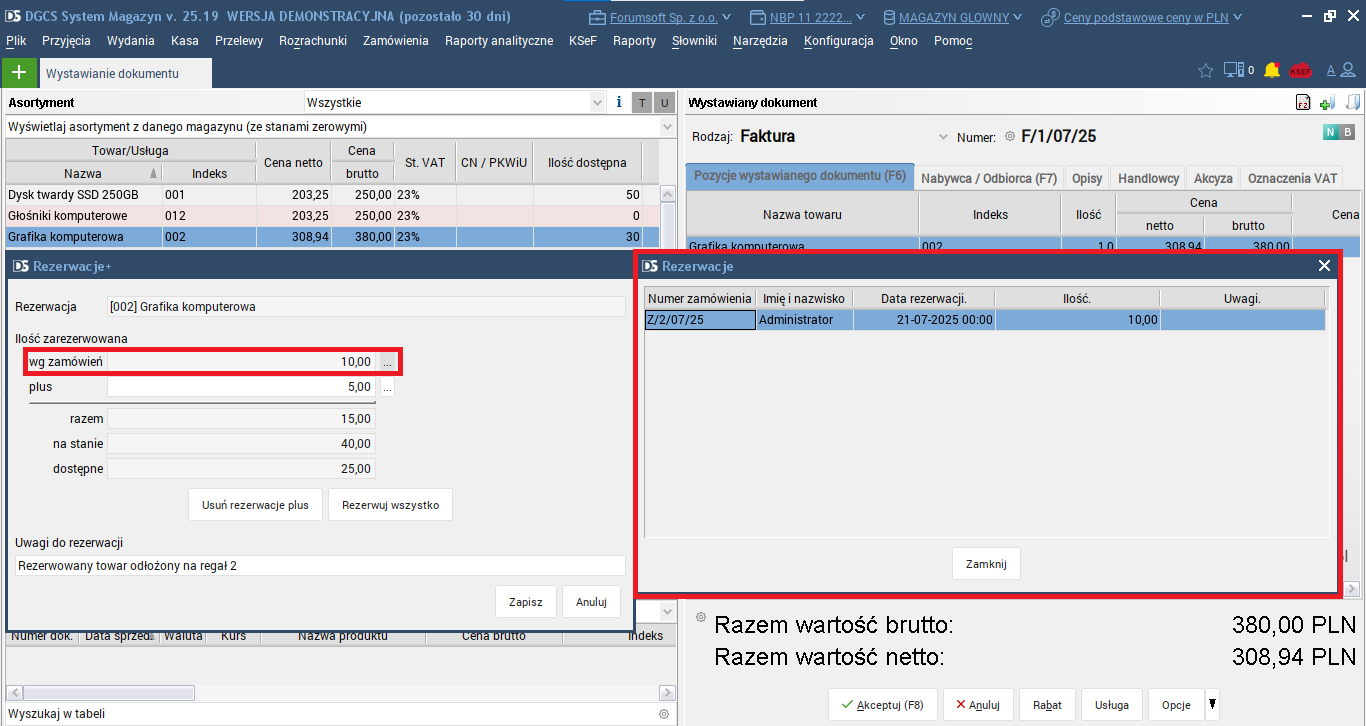
Task: Toggle the U filter button
Action: coord(664,103)
